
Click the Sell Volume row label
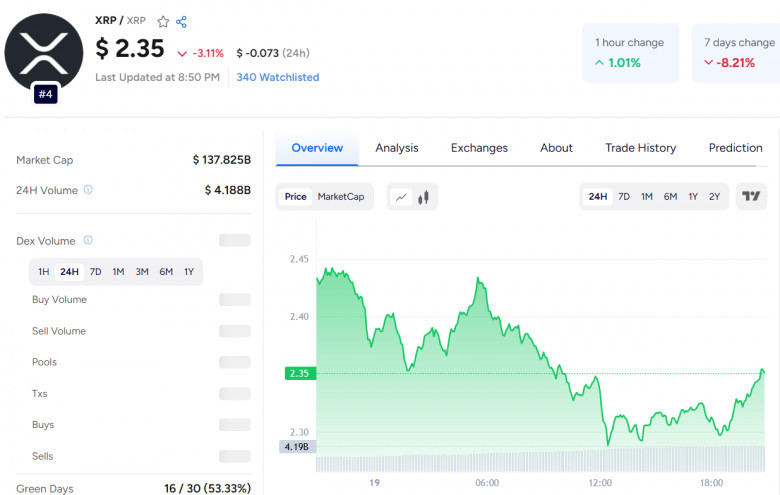(59, 331)
